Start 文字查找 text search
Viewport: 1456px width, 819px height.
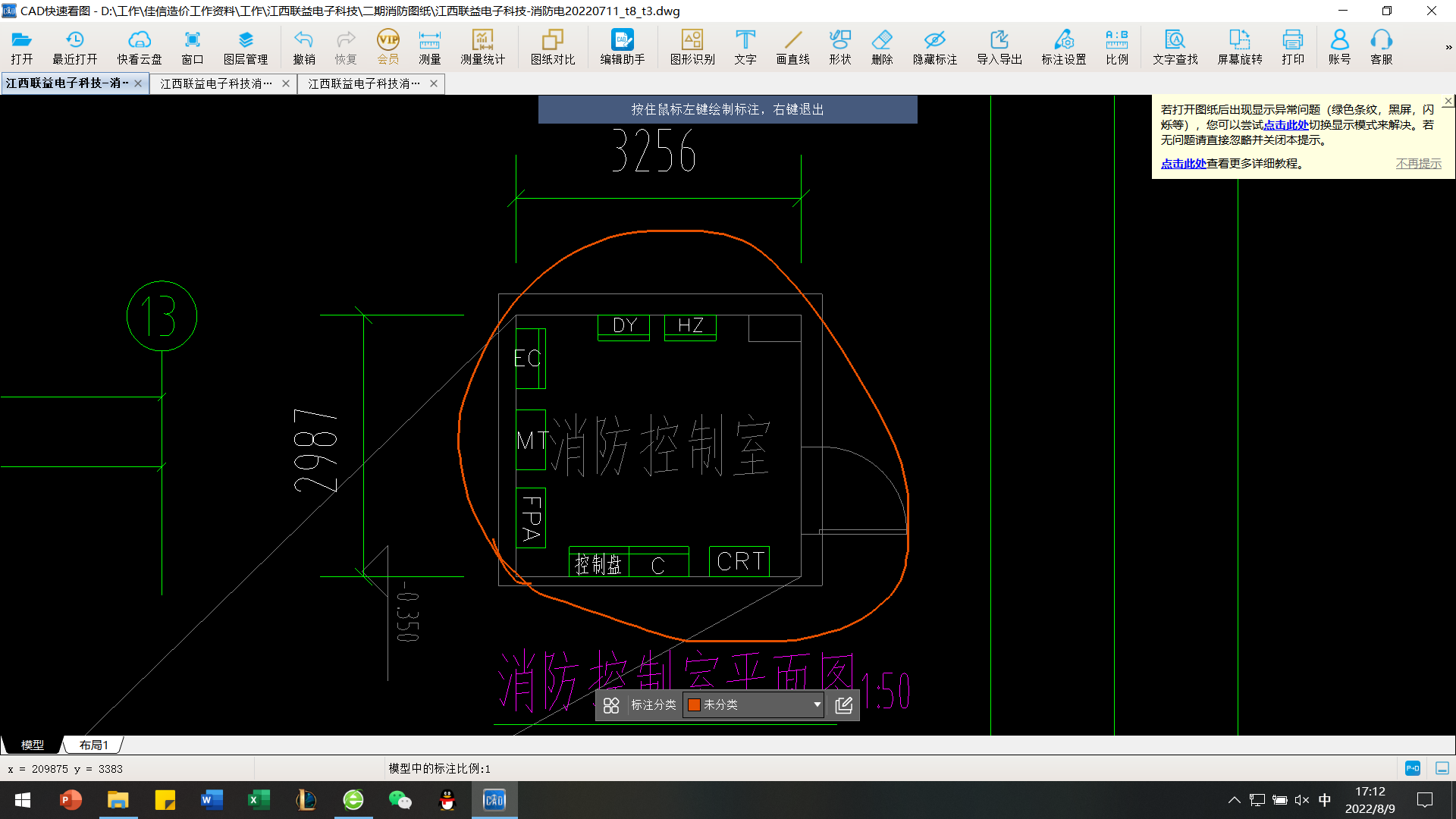coord(1175,47)
